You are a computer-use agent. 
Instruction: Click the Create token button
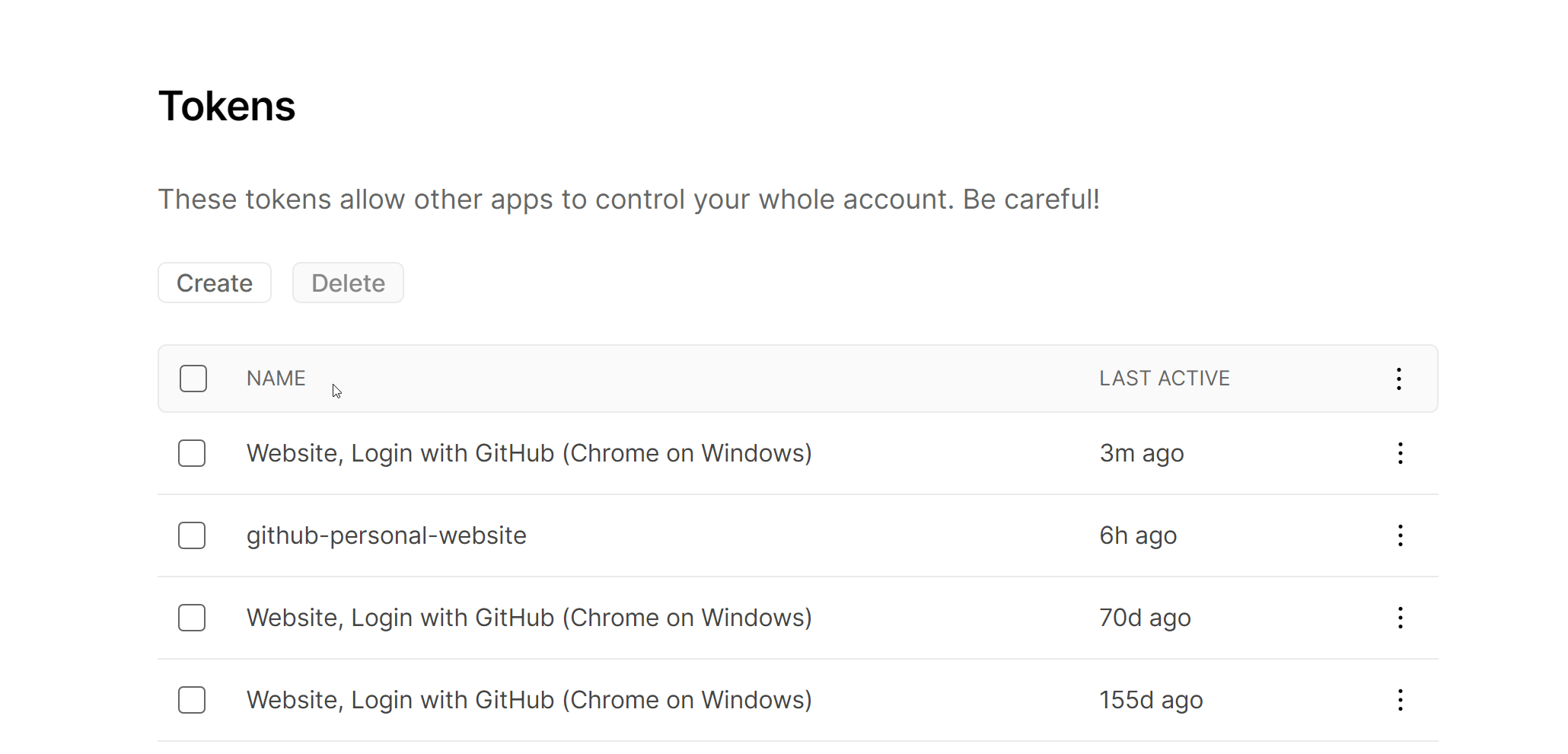coord(215,283)
